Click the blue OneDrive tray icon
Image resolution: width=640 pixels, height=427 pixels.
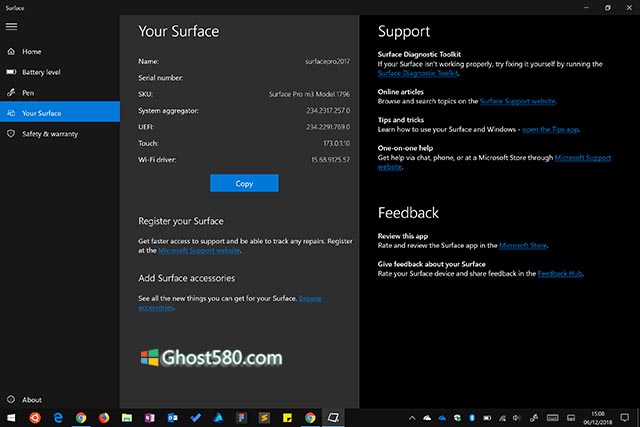(442, 418)
